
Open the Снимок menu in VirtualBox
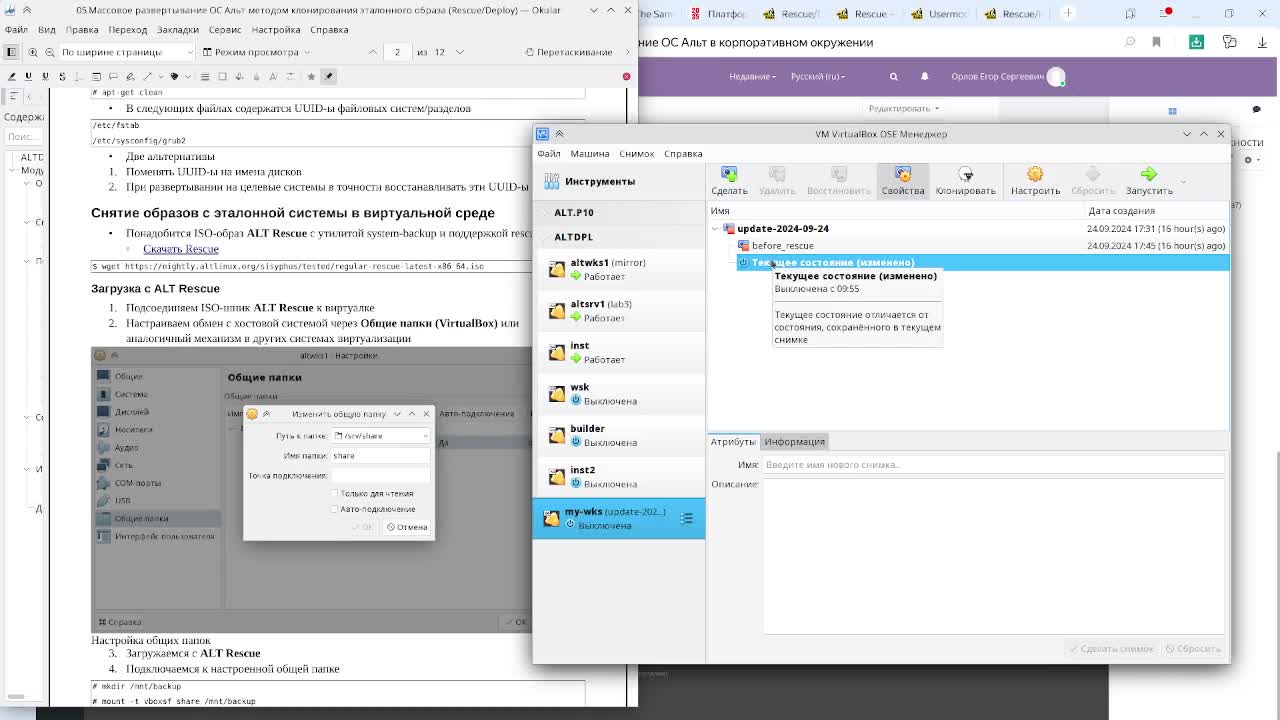pos(636,154)
